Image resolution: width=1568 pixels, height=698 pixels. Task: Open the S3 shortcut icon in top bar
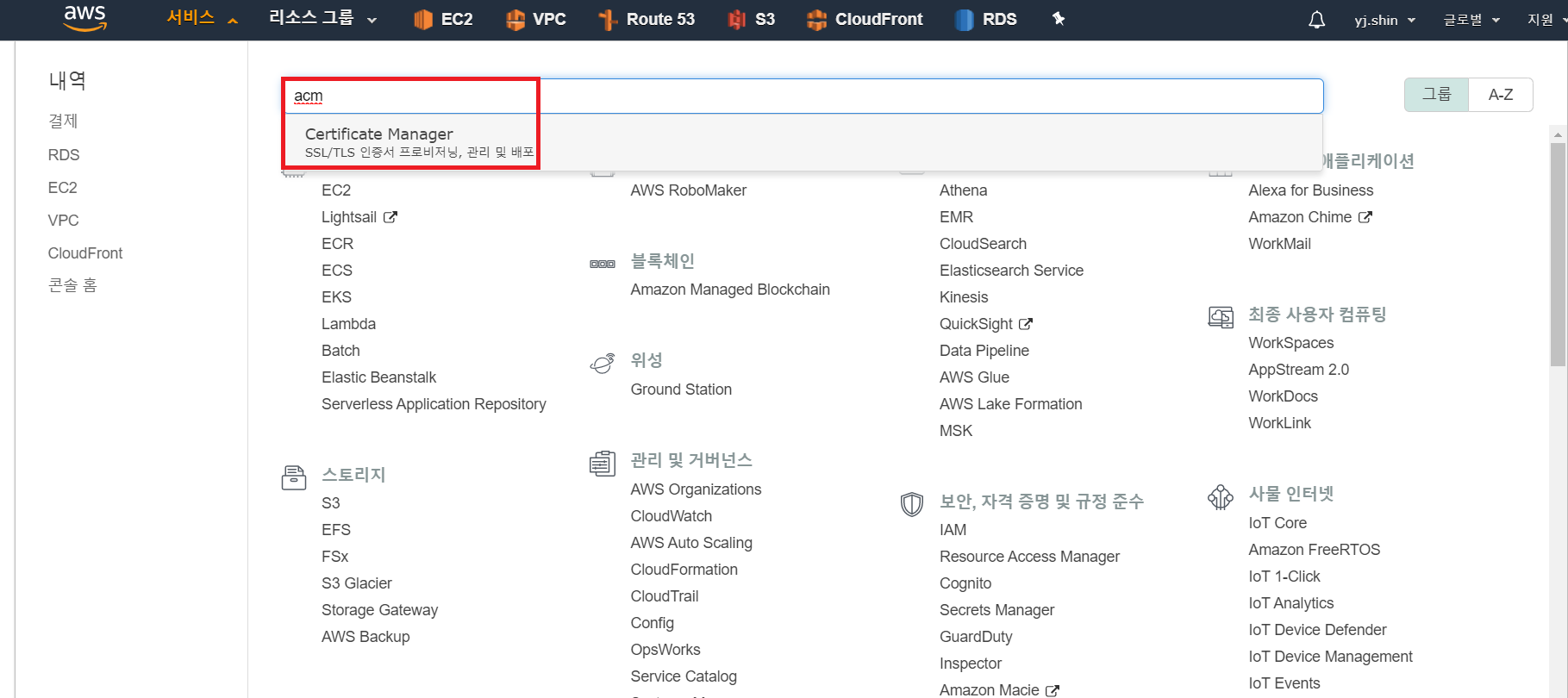[x=736, y=19]
